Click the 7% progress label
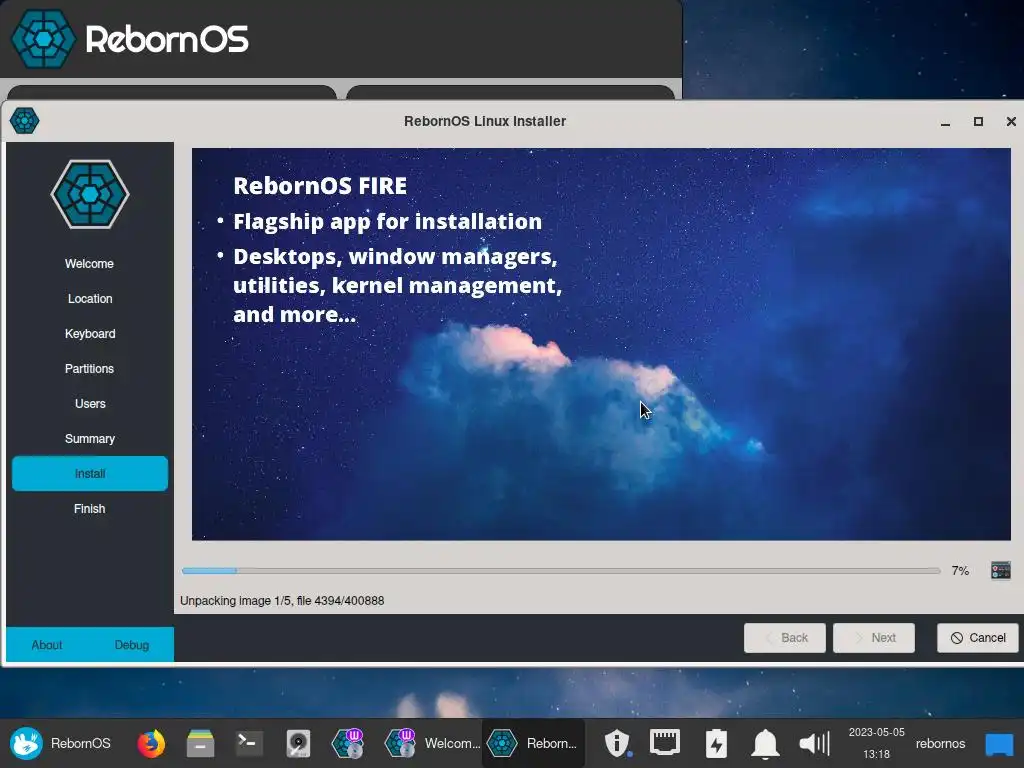 [960, 571]
